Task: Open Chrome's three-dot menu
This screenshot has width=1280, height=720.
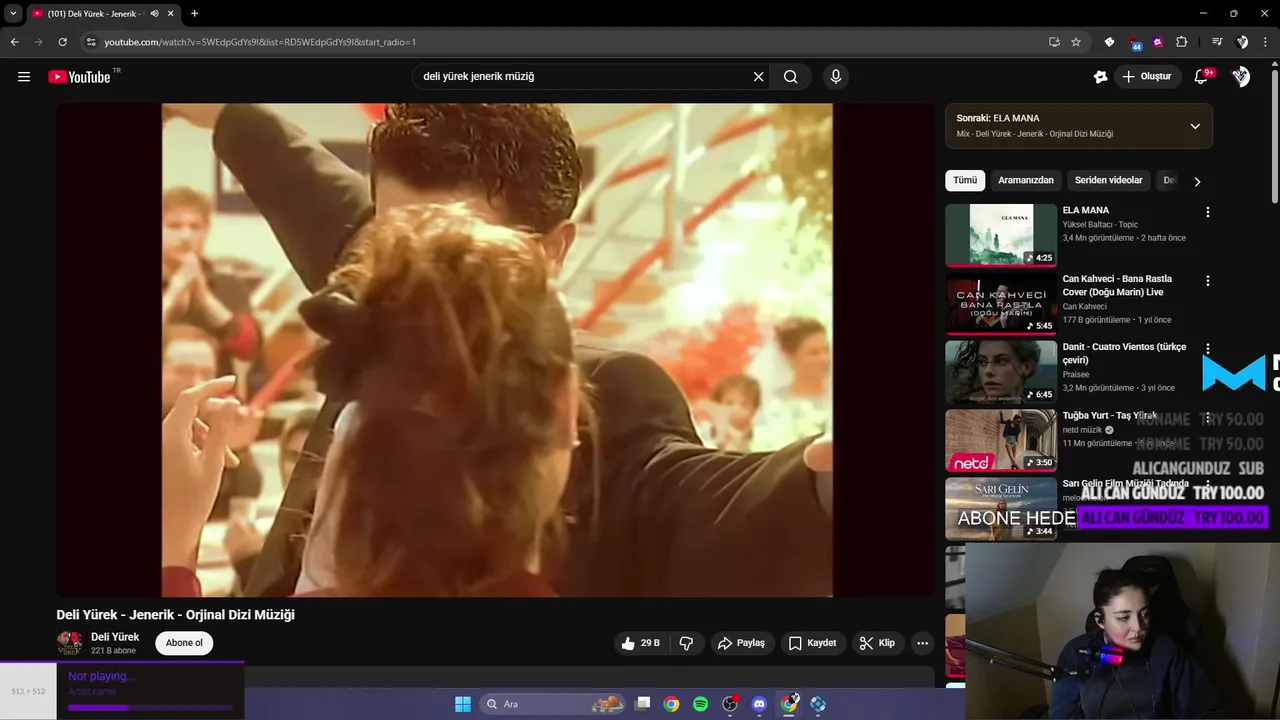Action: [1266, 42]
